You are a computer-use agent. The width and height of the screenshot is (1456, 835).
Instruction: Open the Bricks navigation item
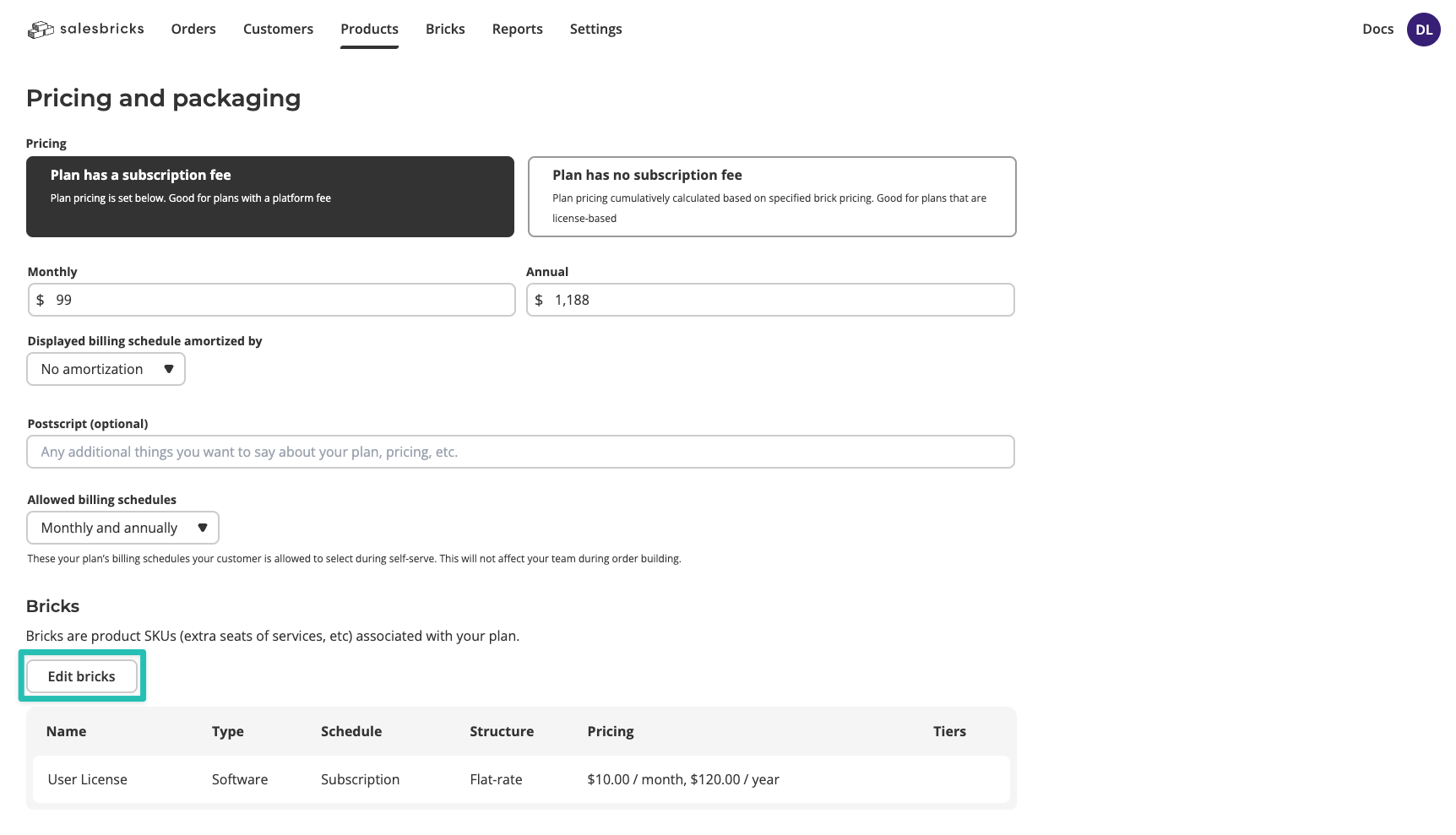[445, 29]
